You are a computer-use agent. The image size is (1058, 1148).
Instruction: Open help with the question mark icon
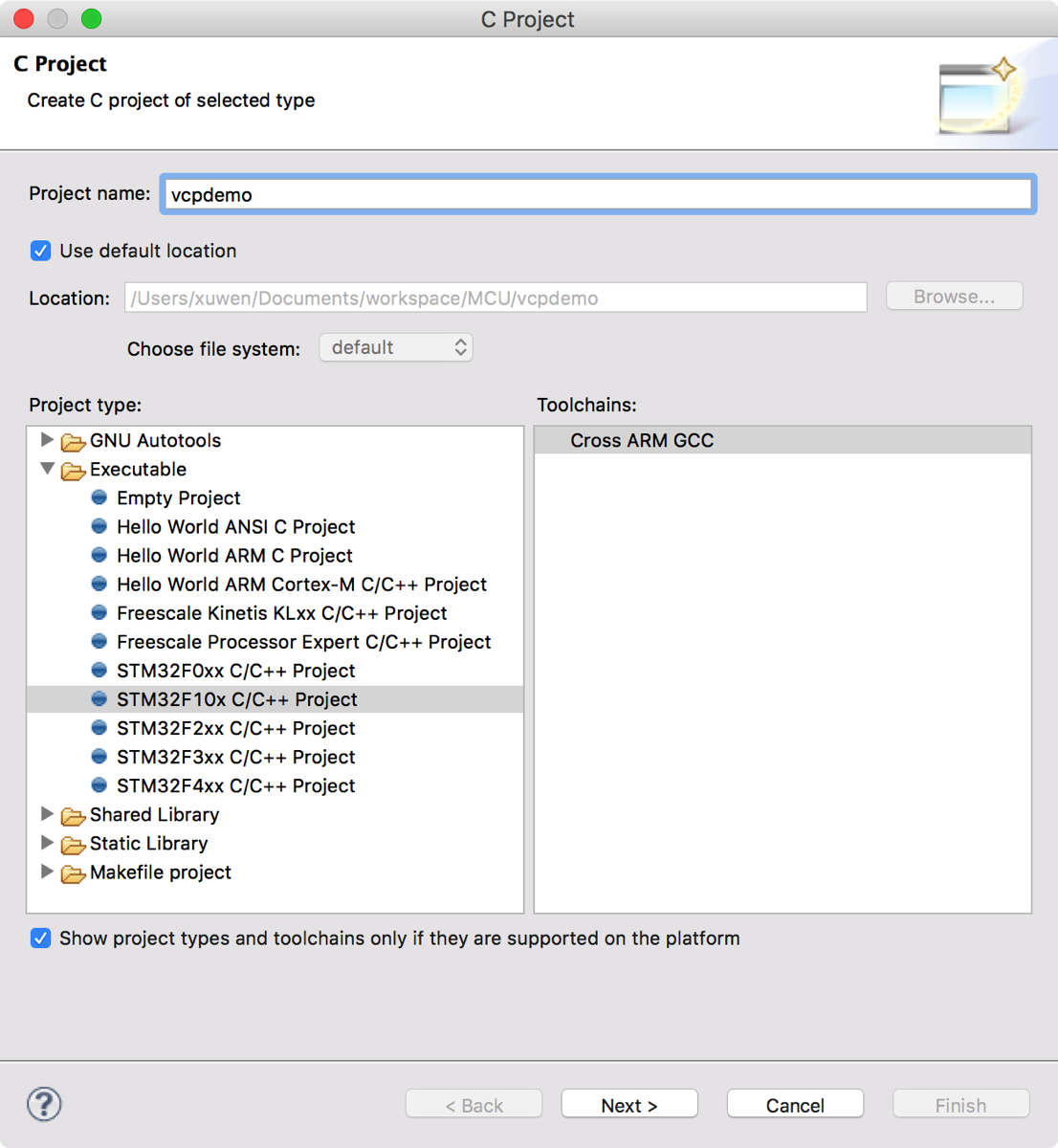44,1104
